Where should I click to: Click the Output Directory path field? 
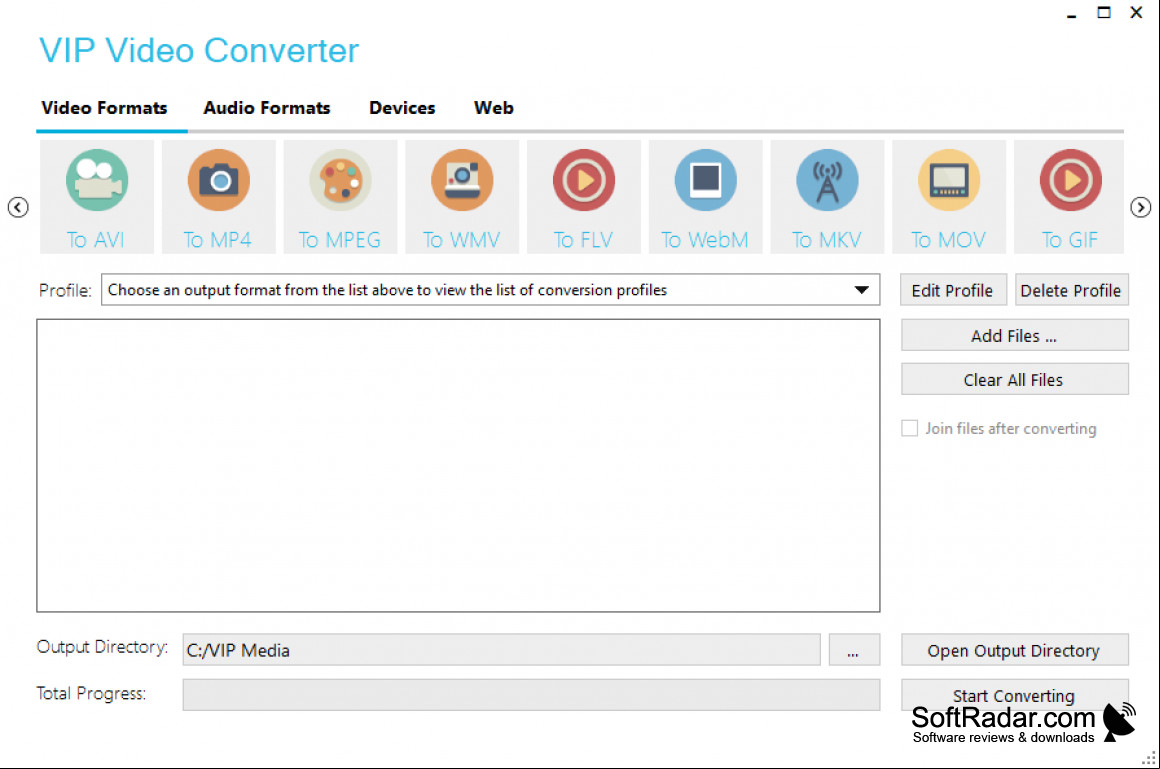(502, 650)
